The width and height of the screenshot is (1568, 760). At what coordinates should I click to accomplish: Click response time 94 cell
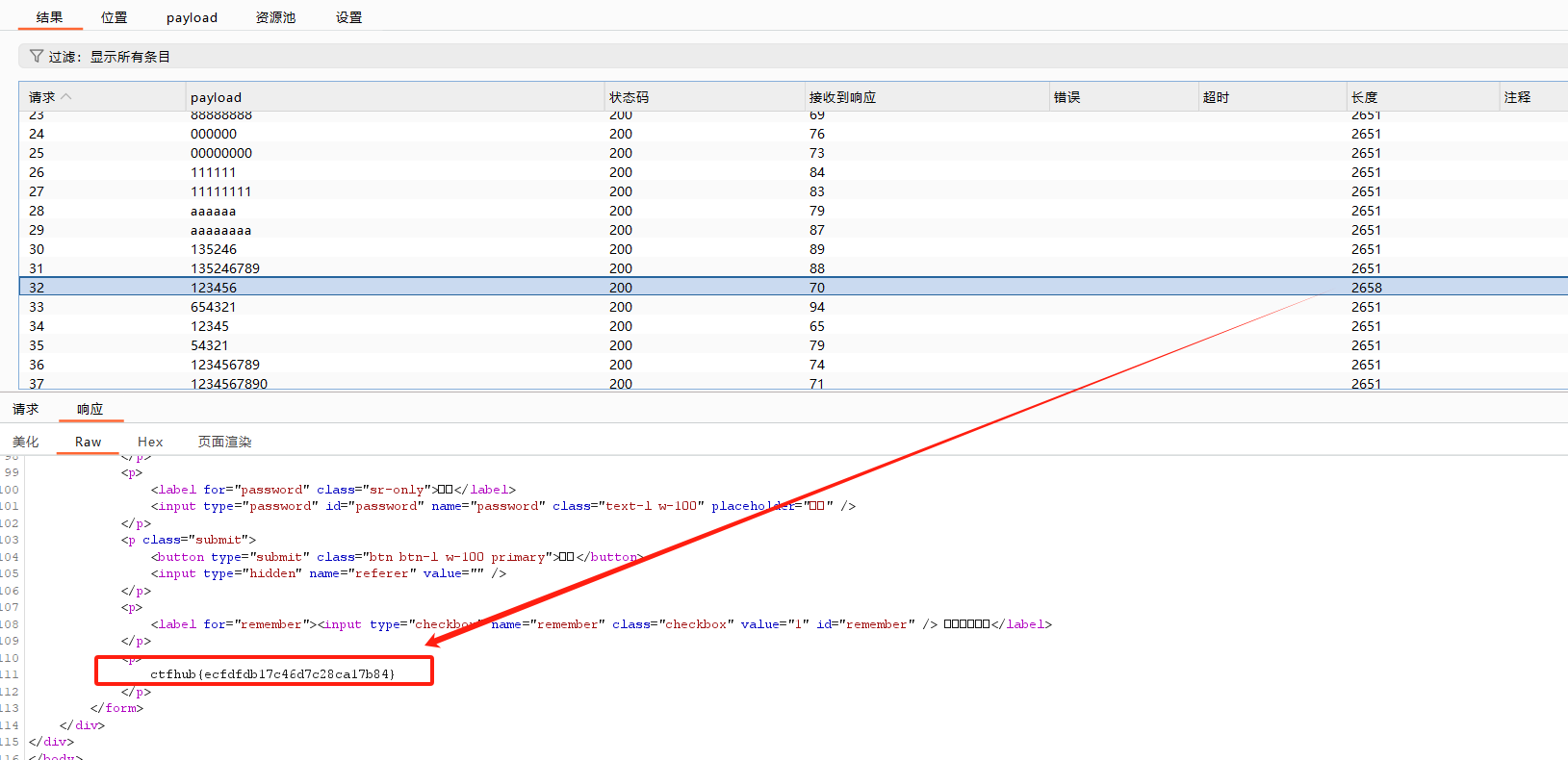(x=817, y=307)
